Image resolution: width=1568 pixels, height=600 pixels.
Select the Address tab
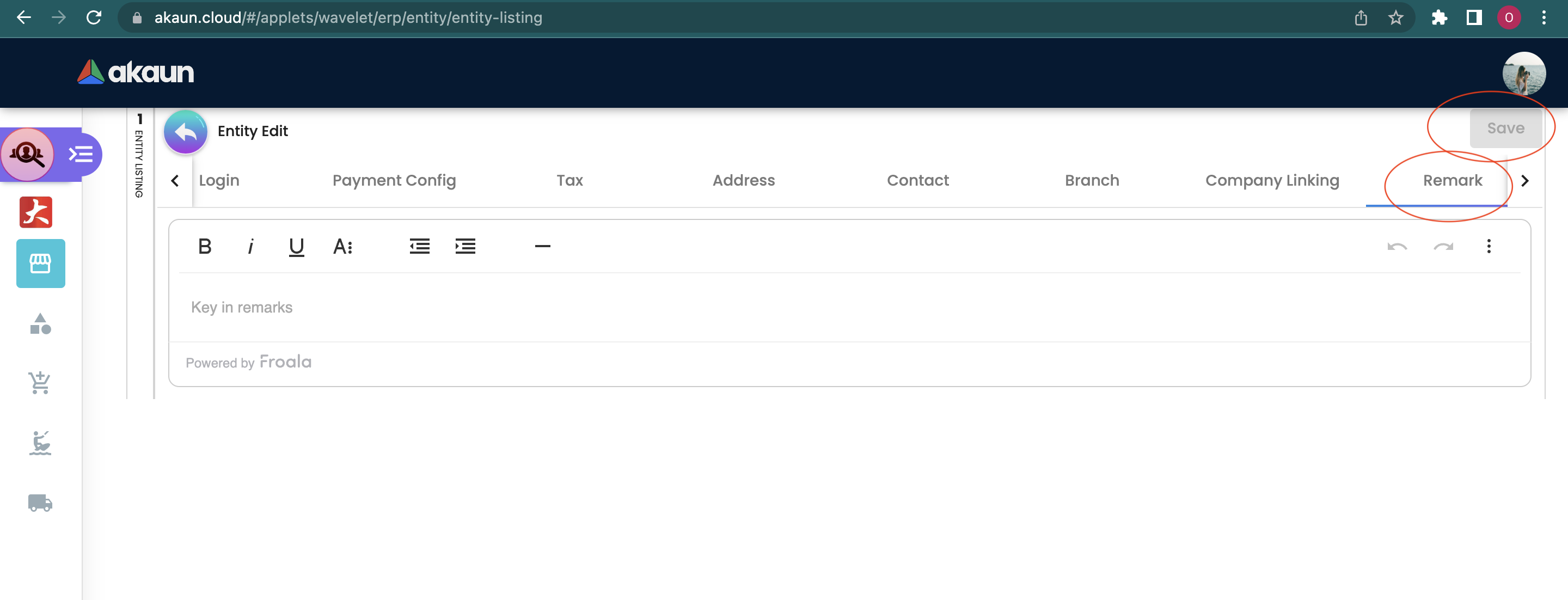click(743, 181)
